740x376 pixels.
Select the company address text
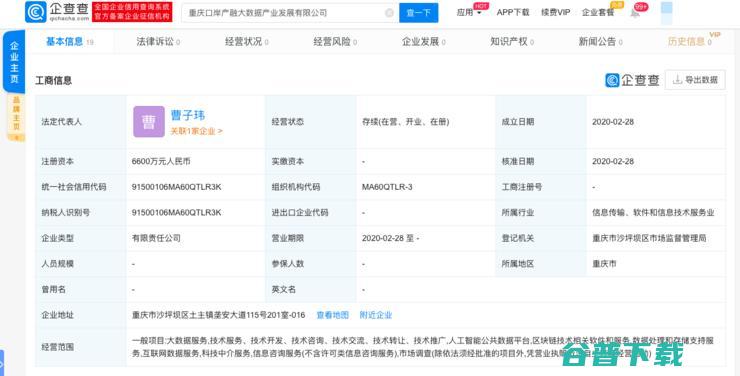(x=219, y=315)
